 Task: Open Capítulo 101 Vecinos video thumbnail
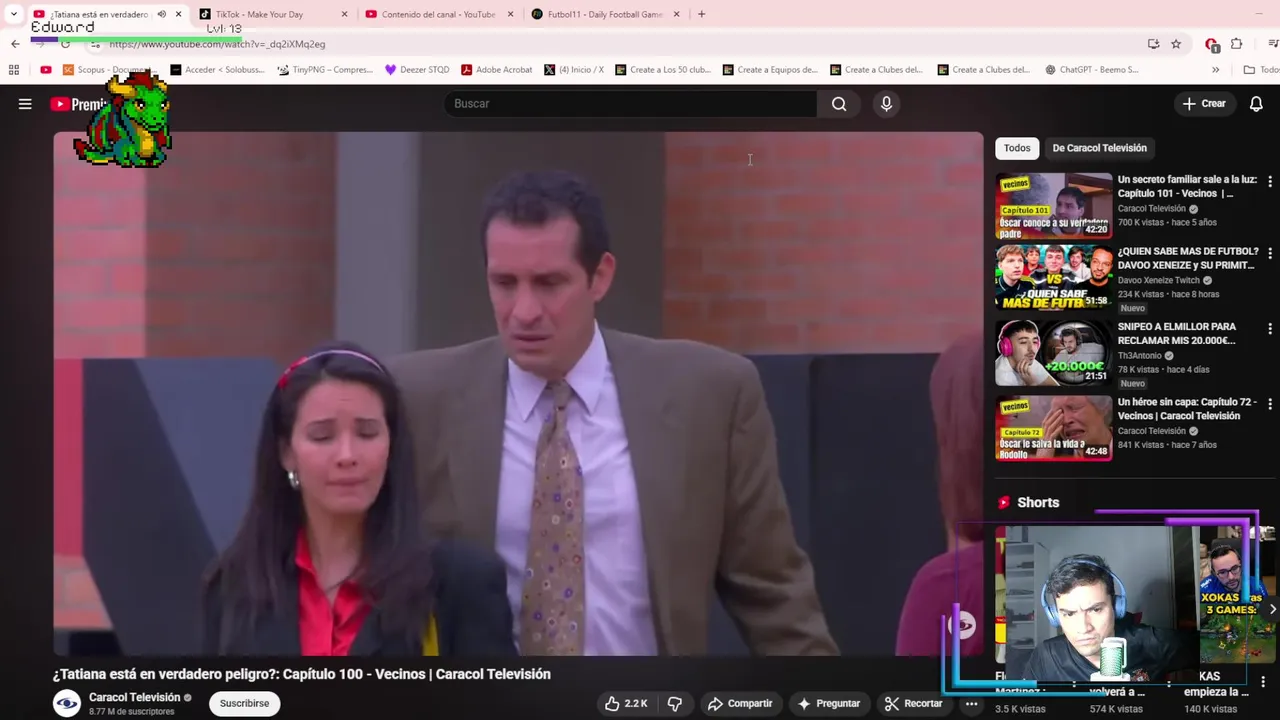(1054, 206)
